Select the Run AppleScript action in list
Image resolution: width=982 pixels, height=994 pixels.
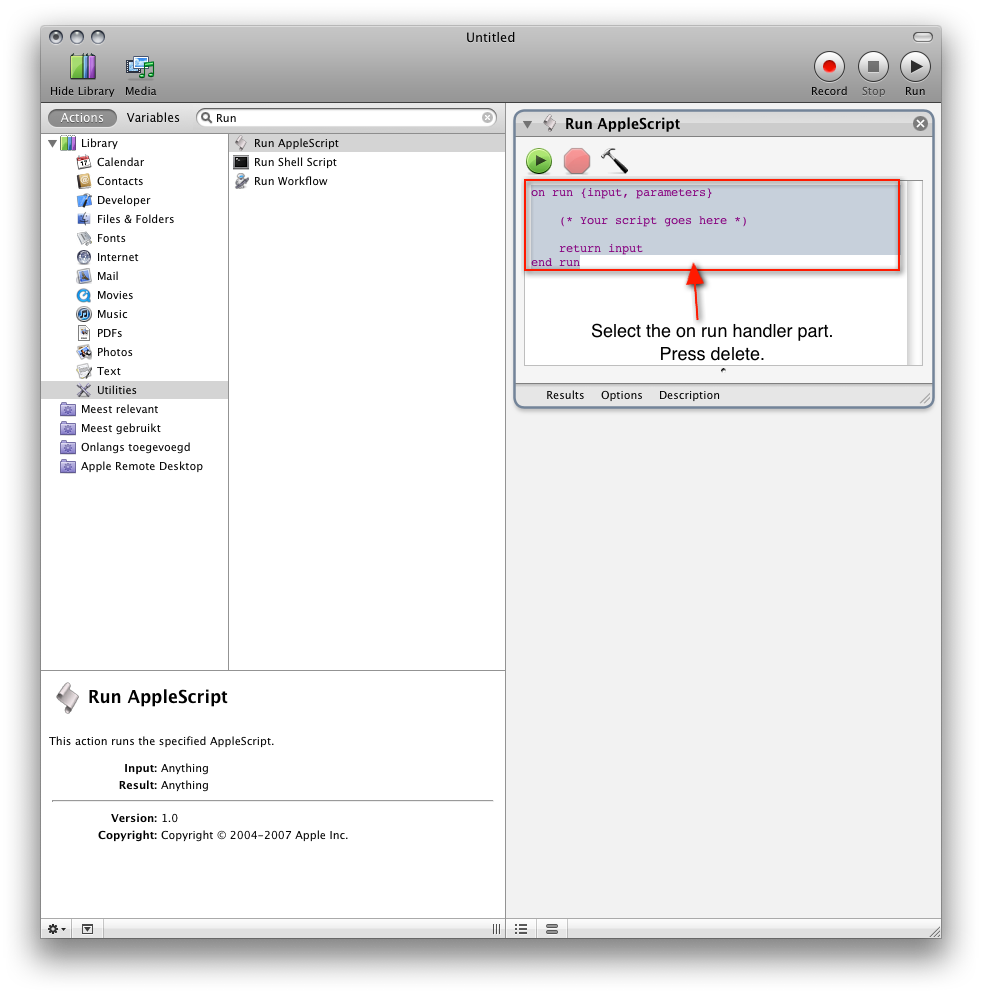pos(367,143)
